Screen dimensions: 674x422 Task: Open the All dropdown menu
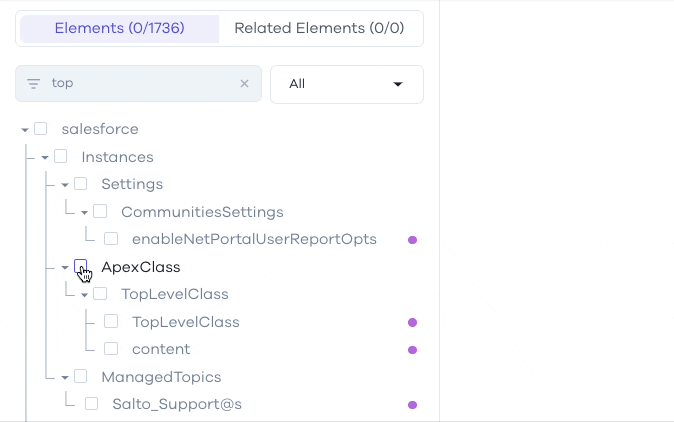[x=347, y=84]
